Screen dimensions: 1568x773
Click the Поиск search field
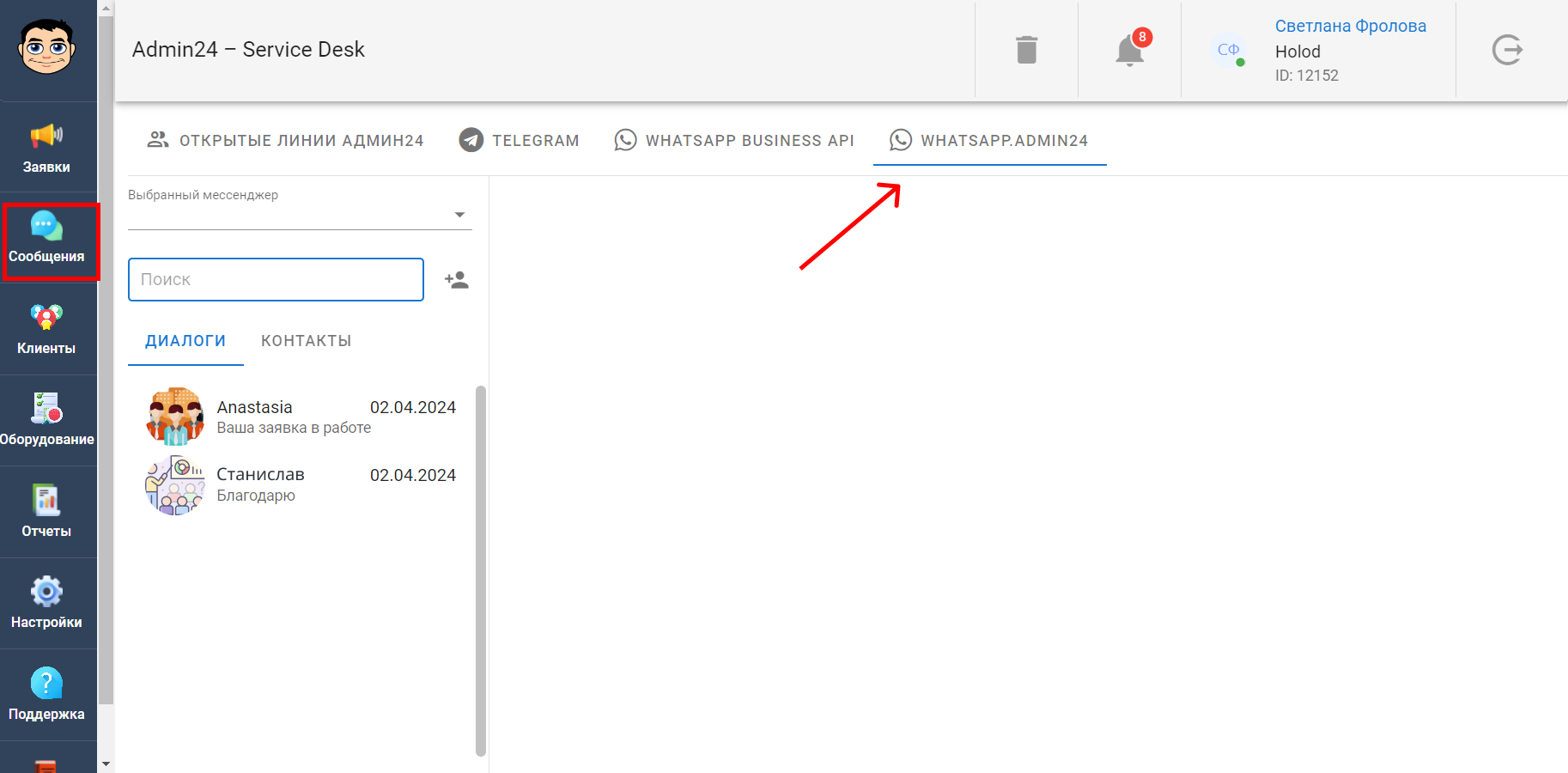click(276, 279)
